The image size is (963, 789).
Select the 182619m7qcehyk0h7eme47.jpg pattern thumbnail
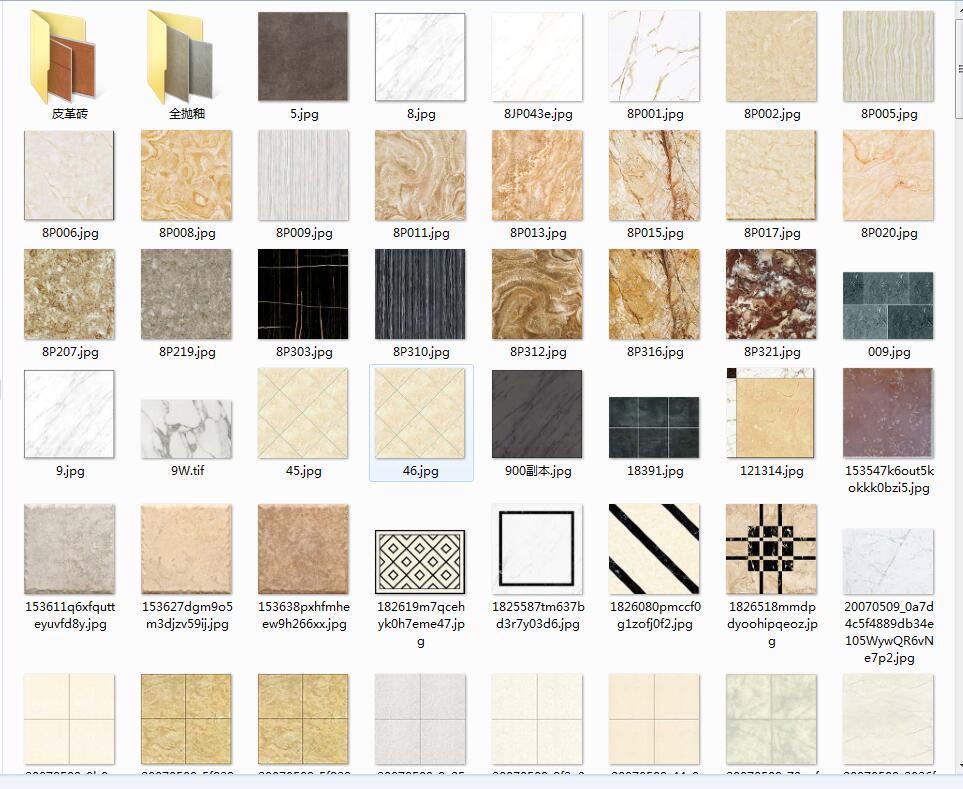click(x=420, y=562)
